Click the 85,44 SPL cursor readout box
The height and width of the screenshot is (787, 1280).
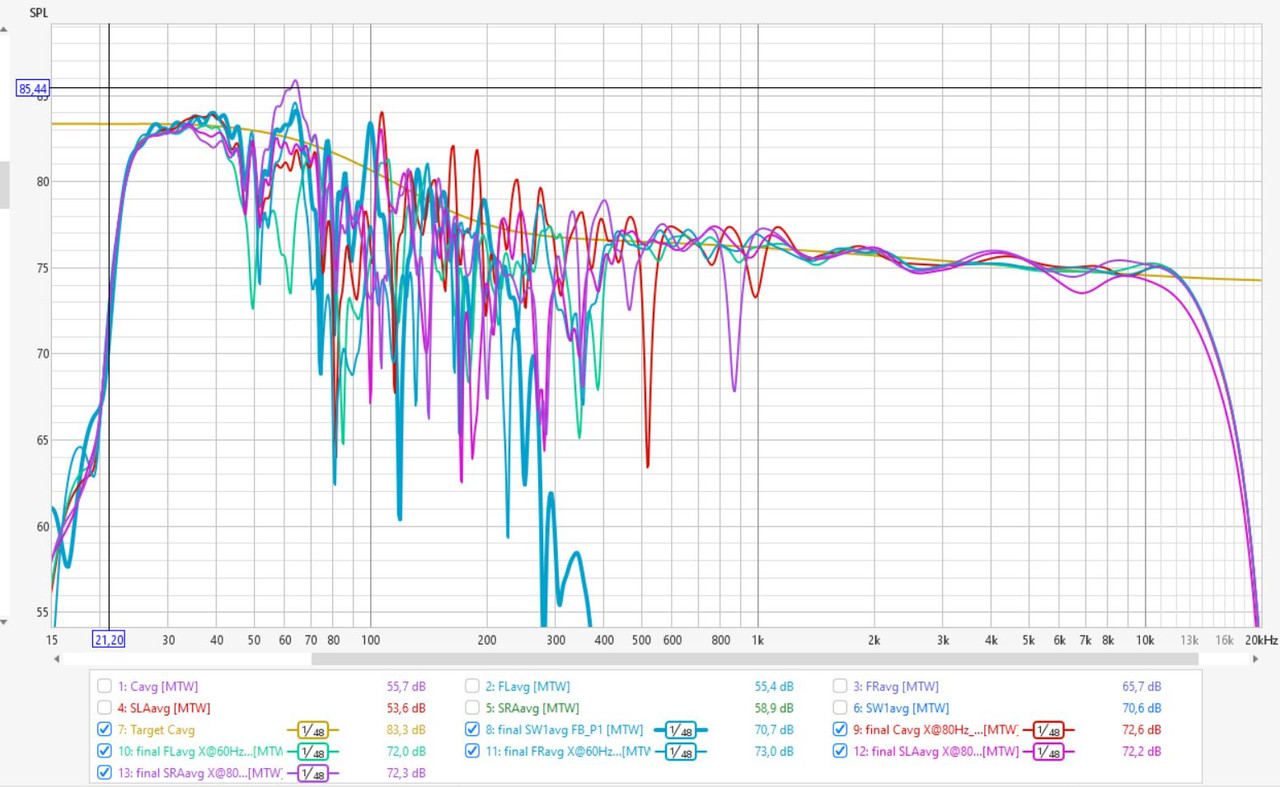(33, 88)
